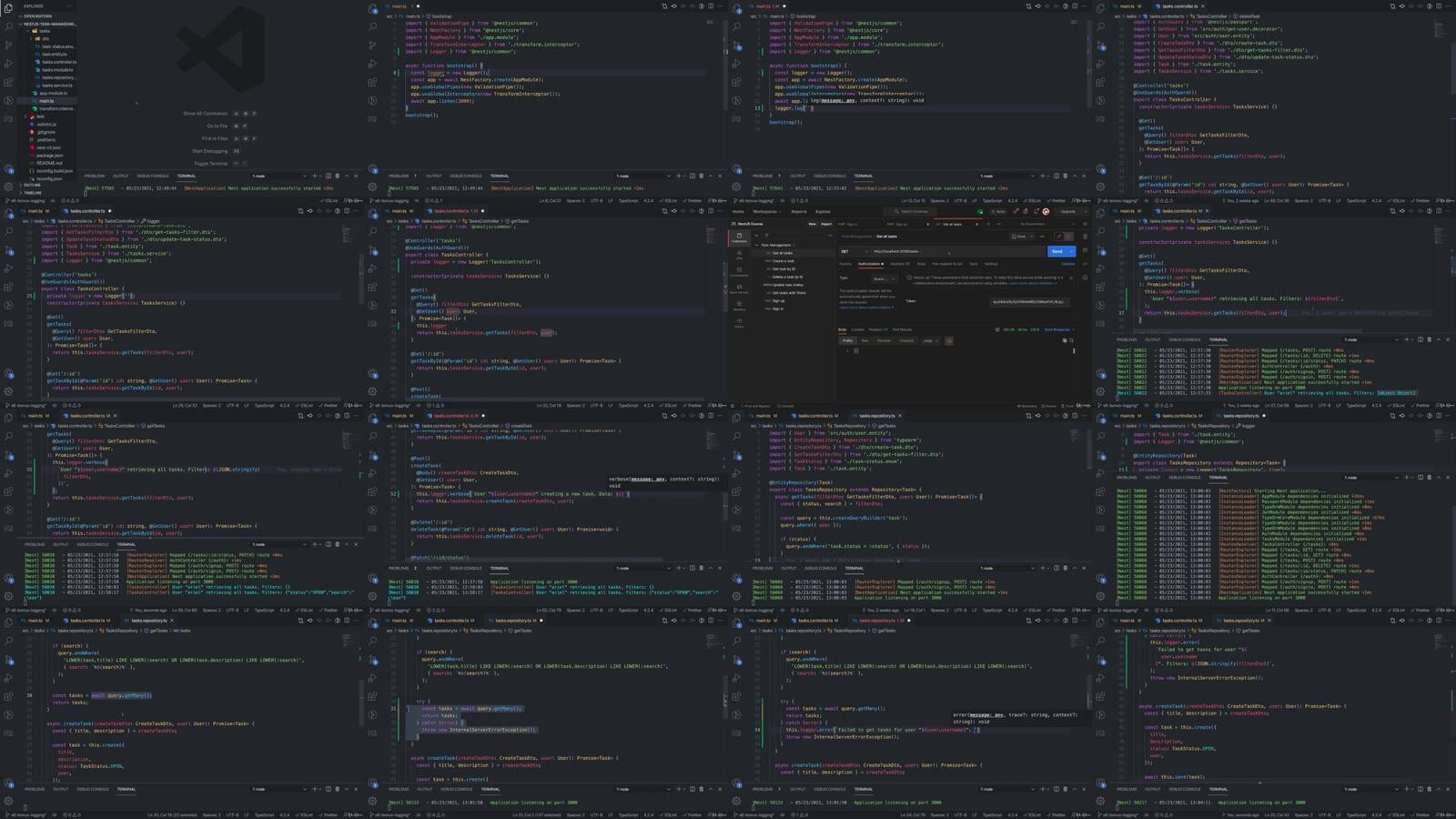Select the Authorization tab in Postman request
This screenshot has height=819, width=1456.
[x=869, y=264]
